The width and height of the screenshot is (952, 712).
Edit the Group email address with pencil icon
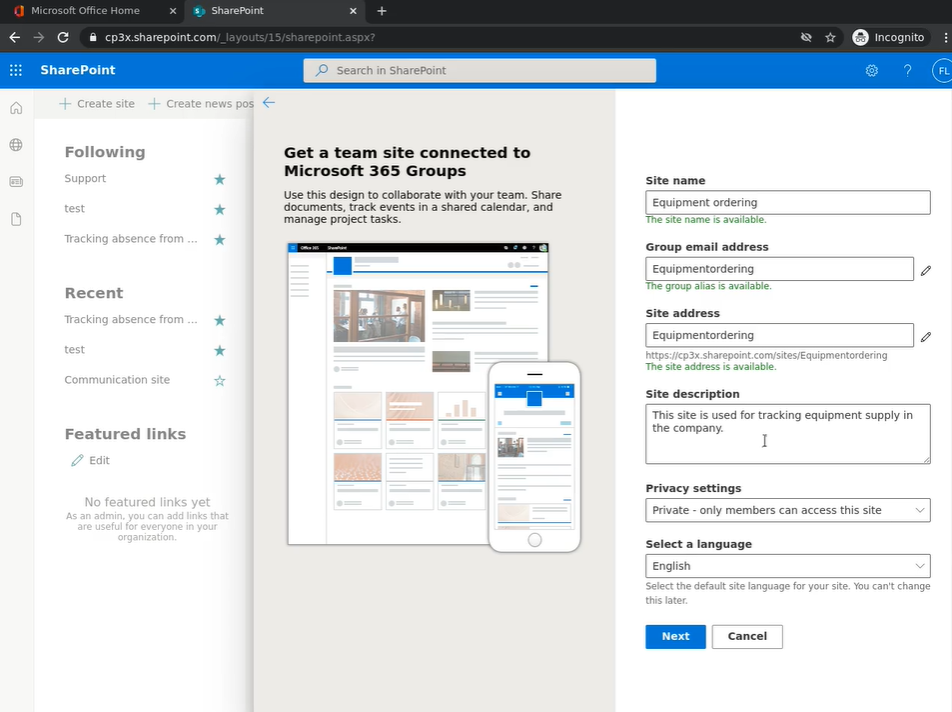(x=925, y=270)
